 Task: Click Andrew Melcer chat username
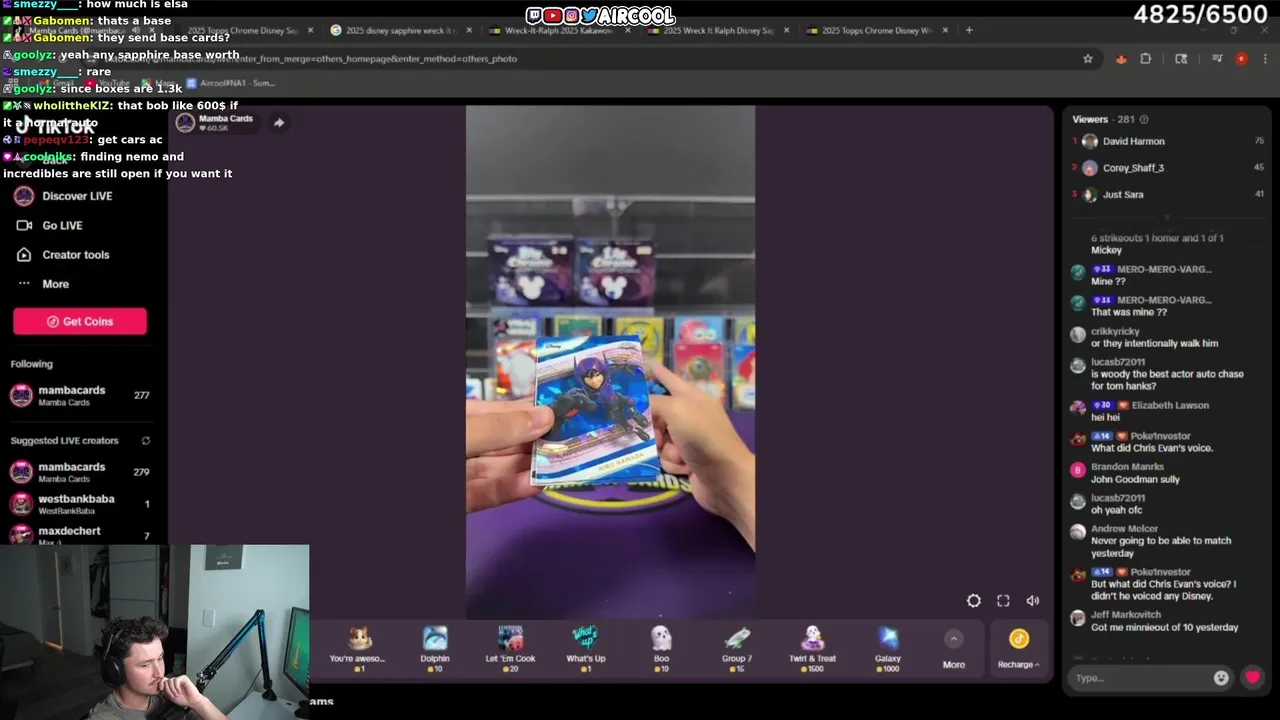pos(1124,529)
